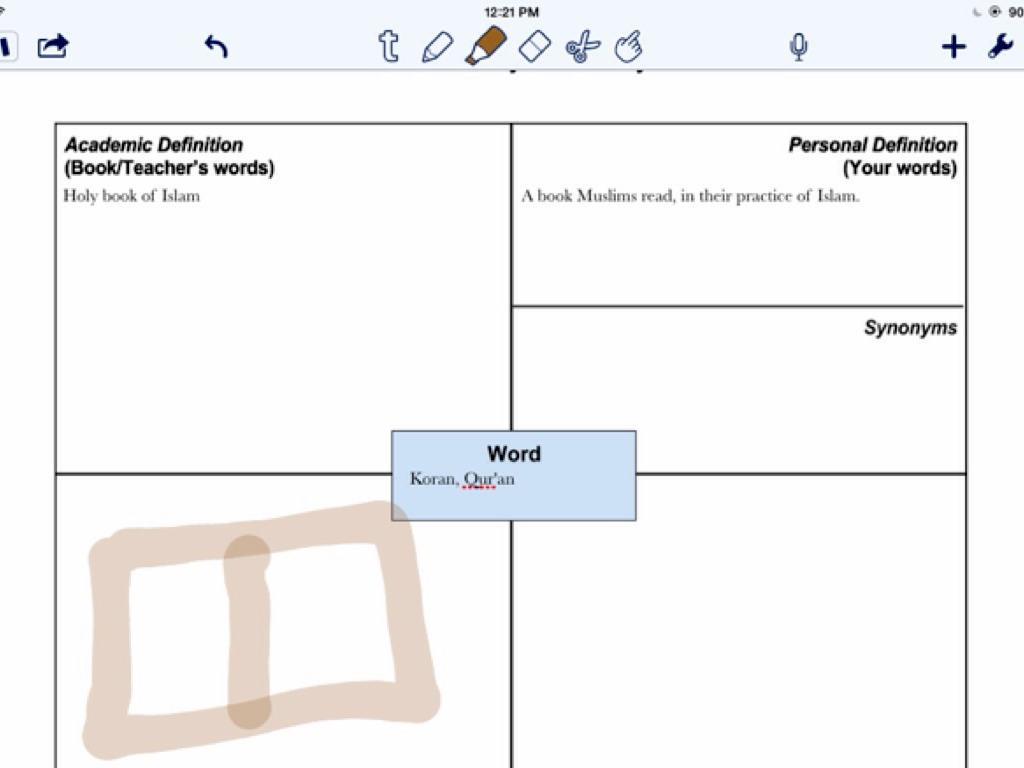Start recording with the microphone icon
The width and height of the screenshot is (1024, 768).
[x=798, y=47]
